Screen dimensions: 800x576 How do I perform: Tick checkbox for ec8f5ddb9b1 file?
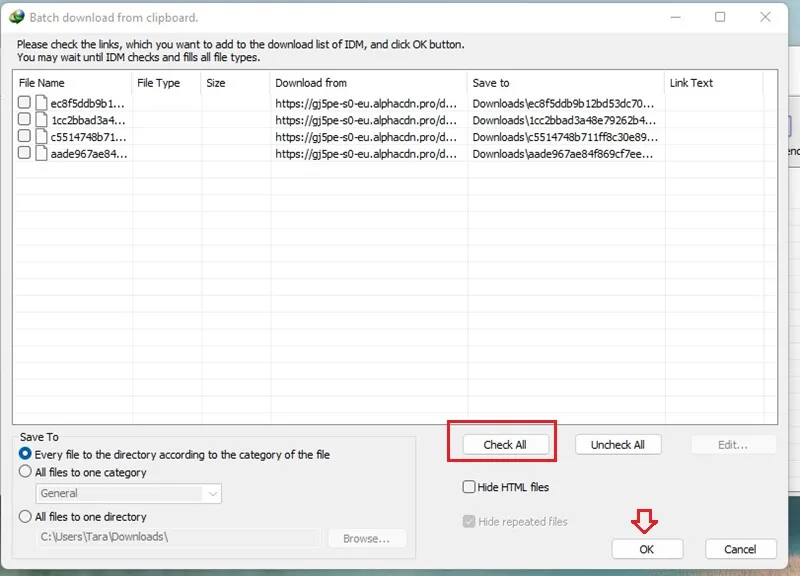[x=24, y=102]
